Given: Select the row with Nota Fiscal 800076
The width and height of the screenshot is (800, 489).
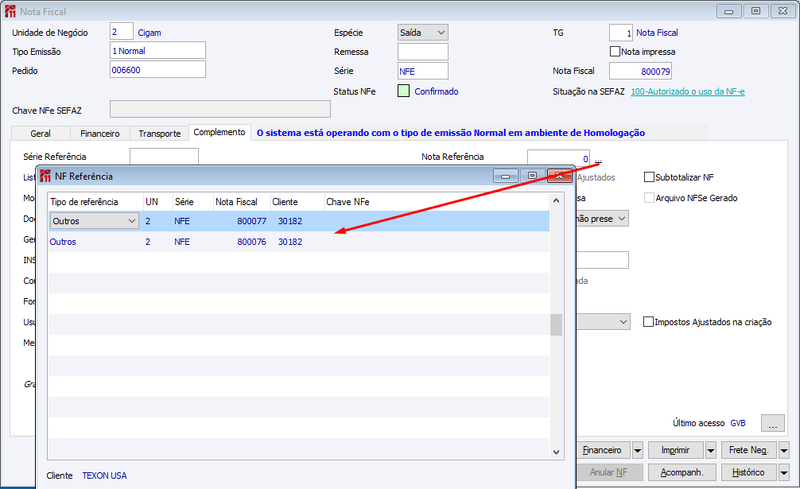Looking at the screenshot, I should [x=299, y=242].
